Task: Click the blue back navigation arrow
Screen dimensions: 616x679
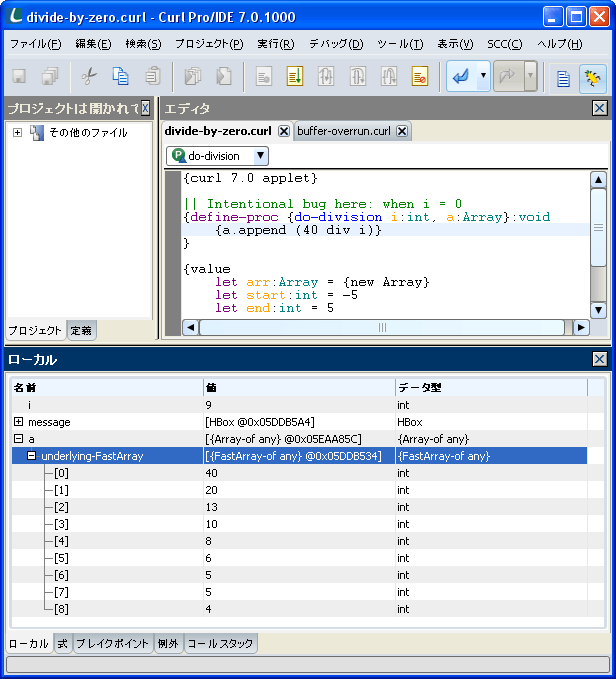Action: point(461,77)
